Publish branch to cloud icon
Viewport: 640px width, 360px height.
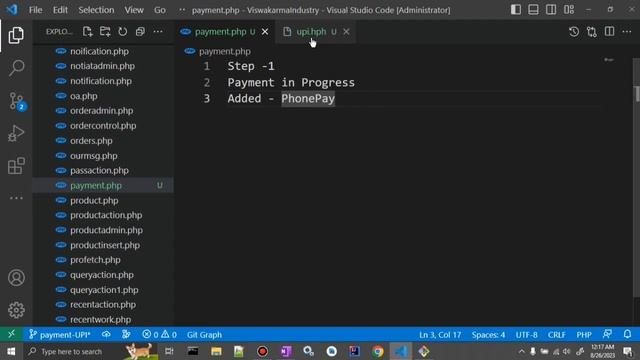point(106,335)
